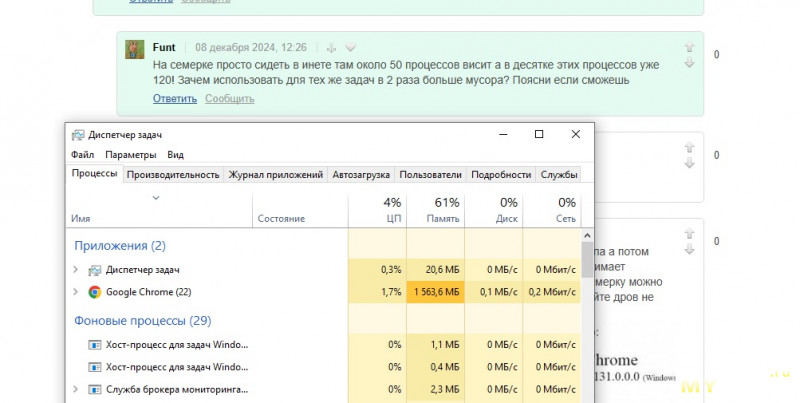Switch to the Пользователи tab
This screenshot has width=800, height=403.
430,174
